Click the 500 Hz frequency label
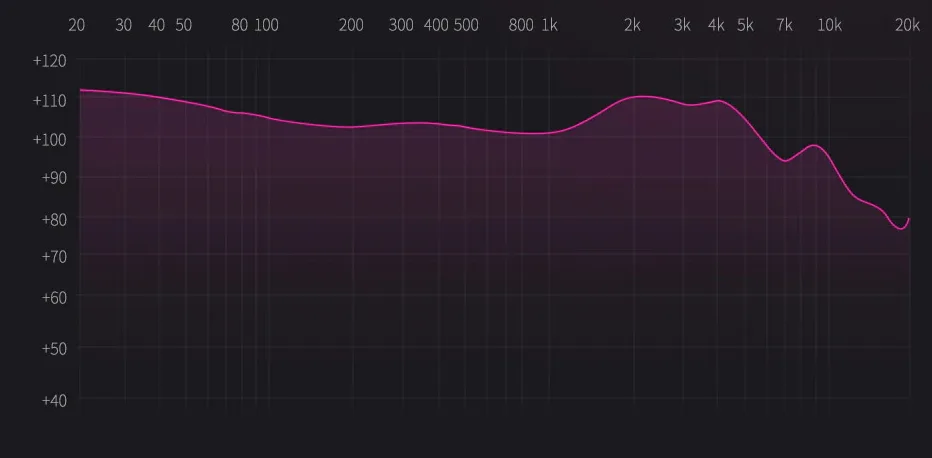The height and width of the screenshot is (458, 932). click(466, 25)
